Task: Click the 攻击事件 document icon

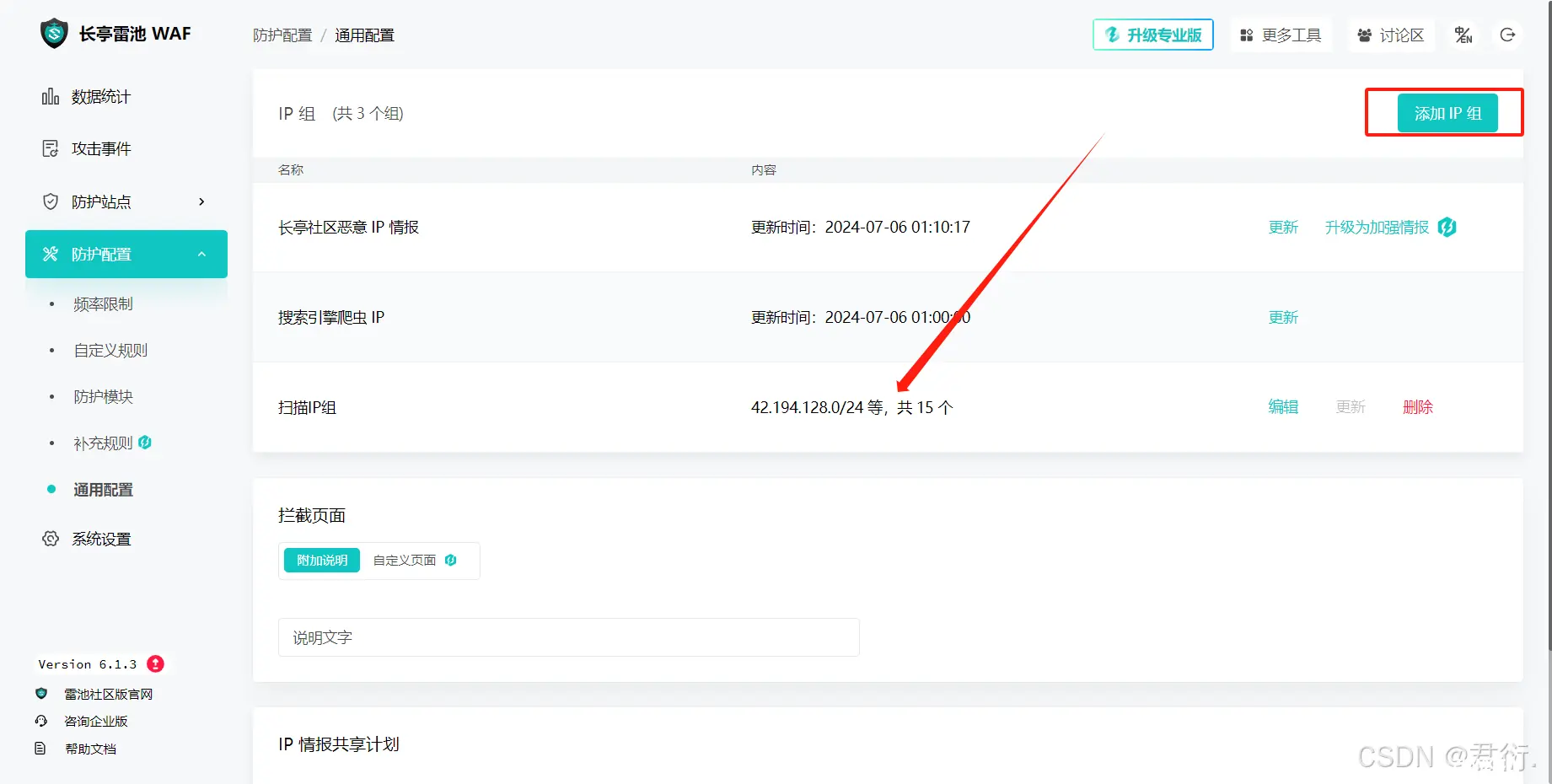Action: pyautogui.click(x=51, y=149)
